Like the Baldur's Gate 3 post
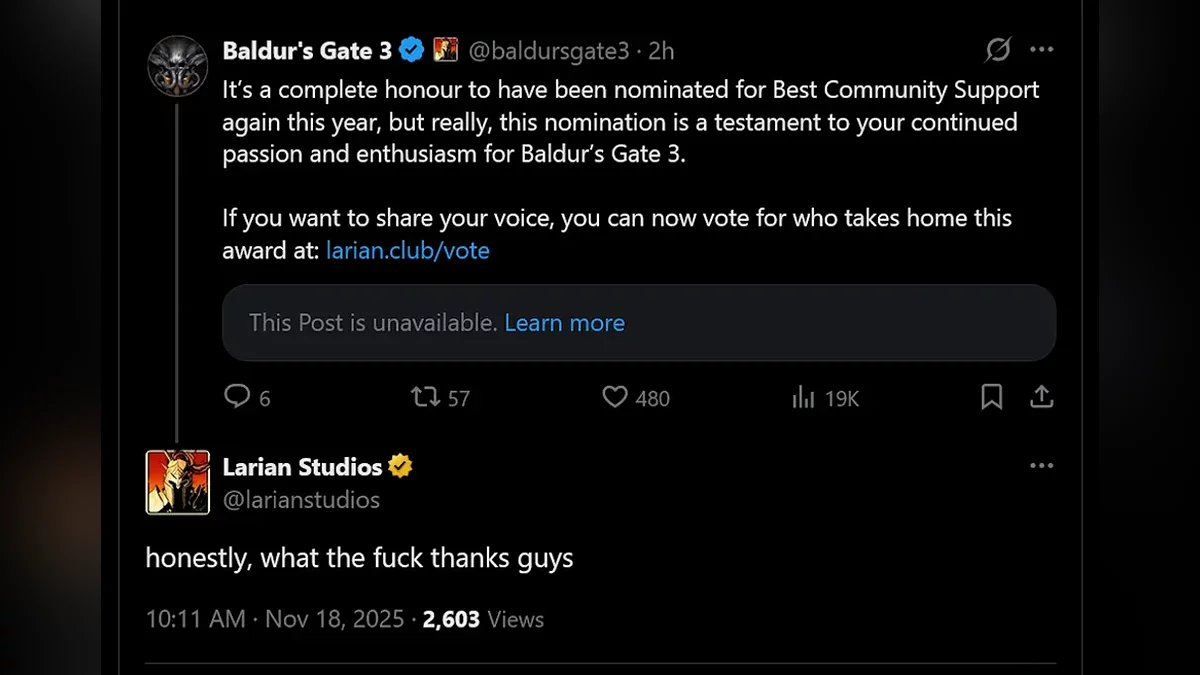 [615, 397]
